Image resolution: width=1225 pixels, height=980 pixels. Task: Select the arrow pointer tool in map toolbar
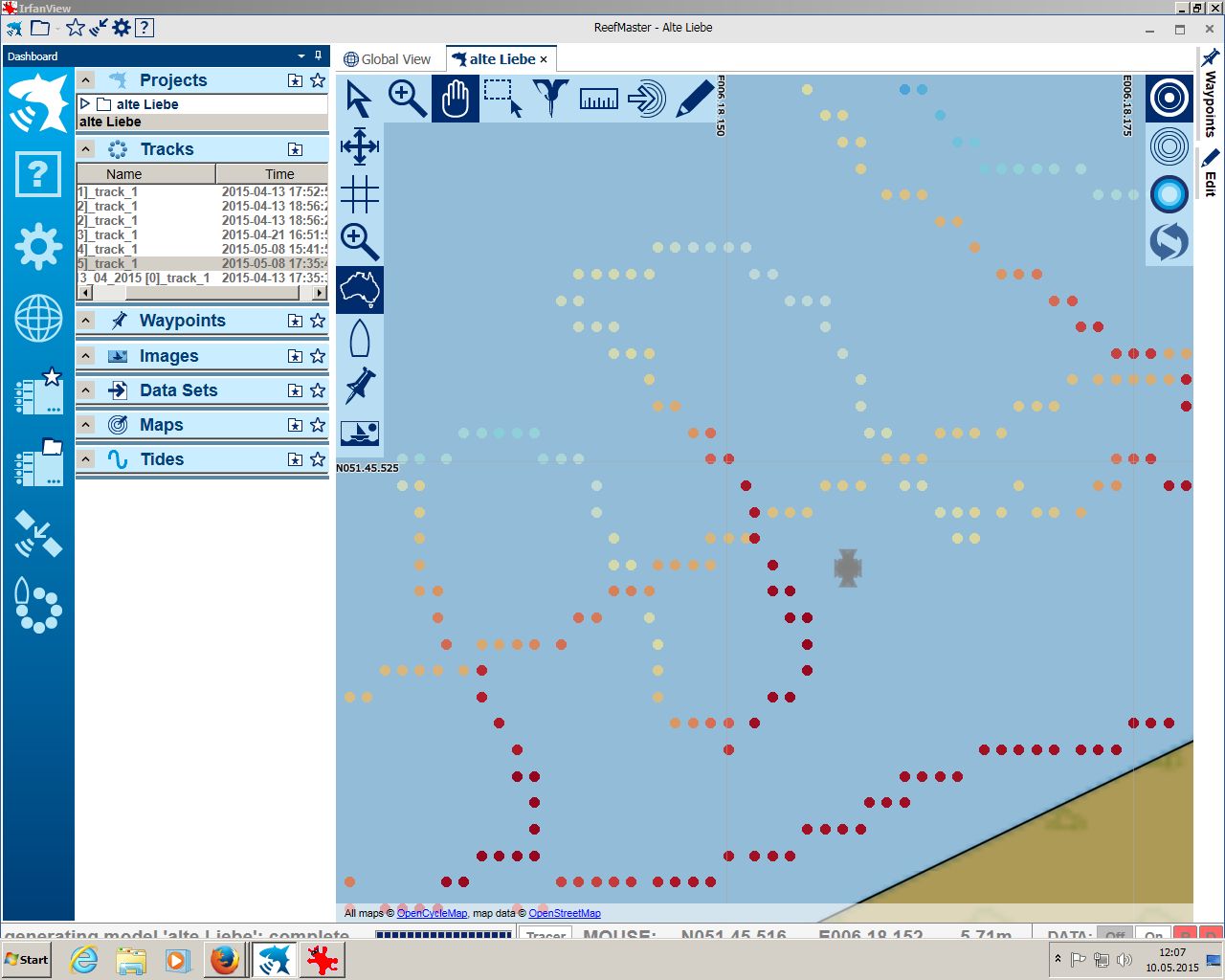tap(359, 99)
